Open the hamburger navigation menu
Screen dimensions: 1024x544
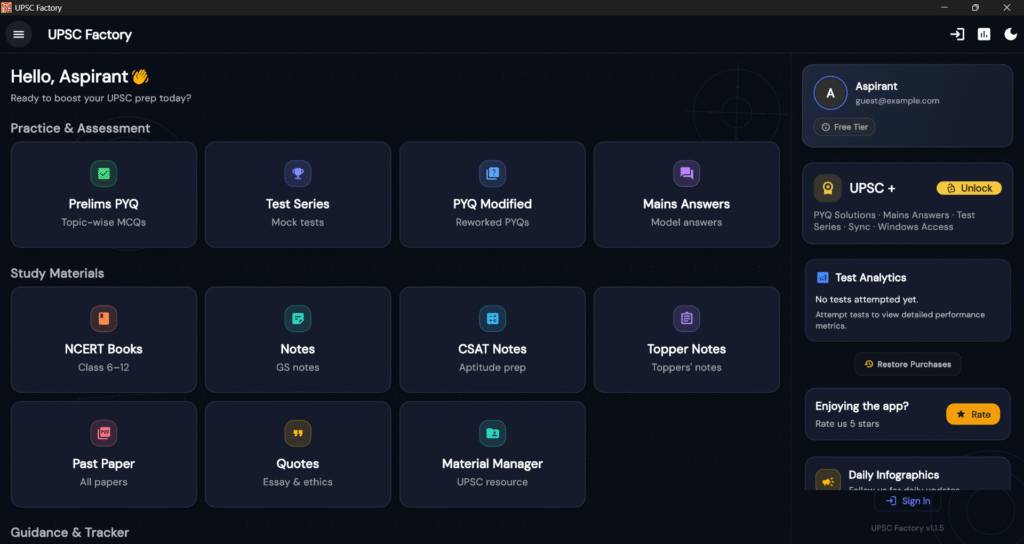(18, 35)
